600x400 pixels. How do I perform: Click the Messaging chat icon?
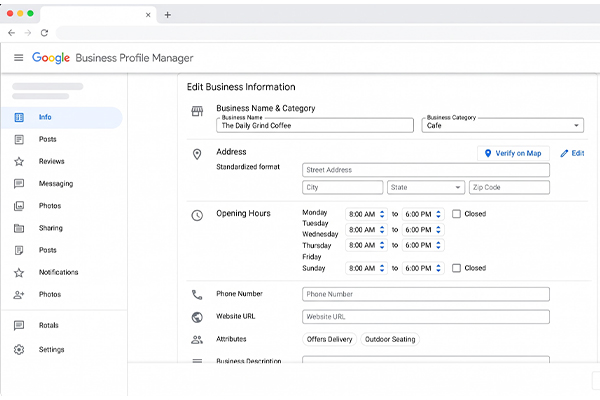click(x=19, y=184)
